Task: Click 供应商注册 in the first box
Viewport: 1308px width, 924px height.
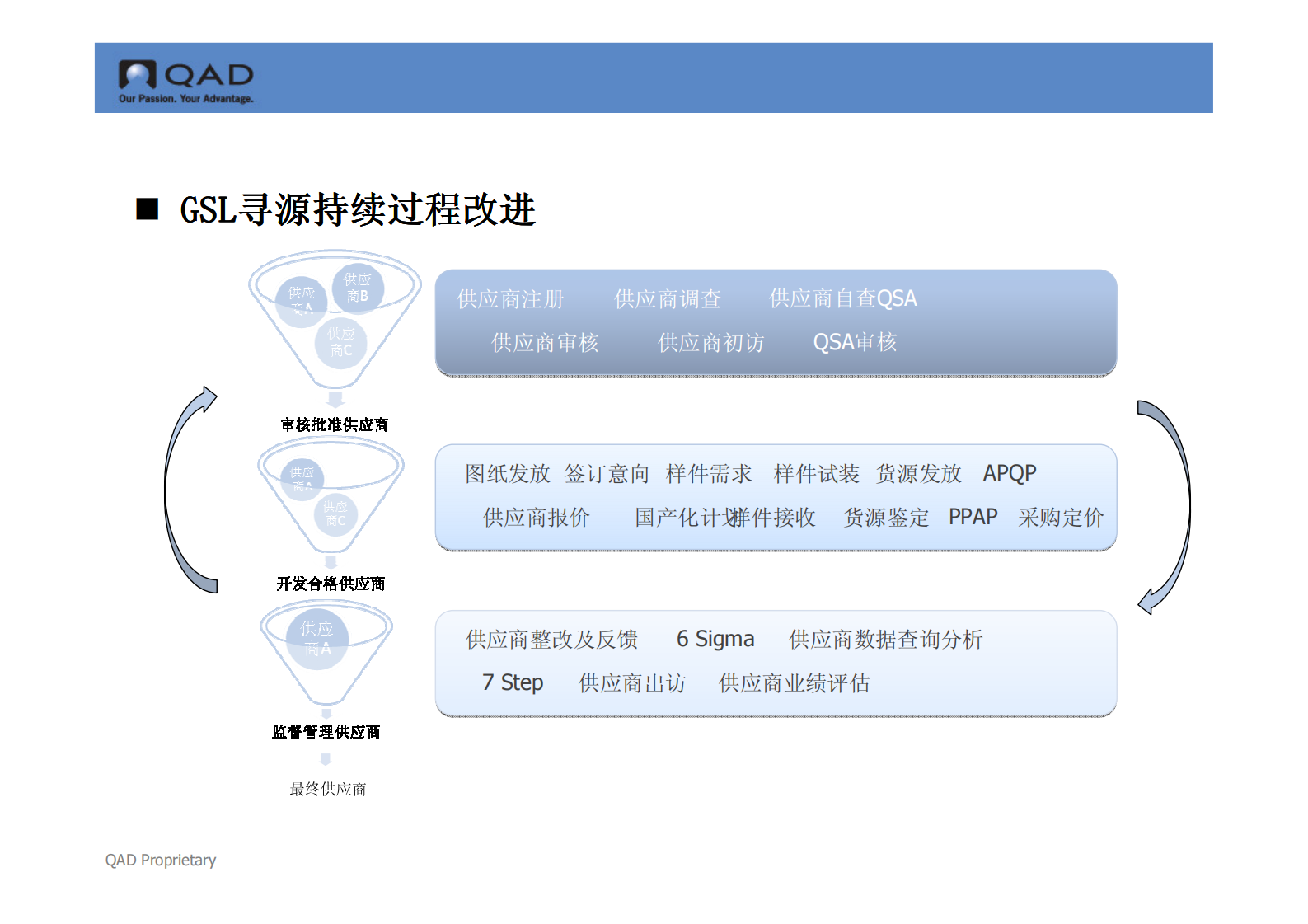Action: (x=510, y=298)
